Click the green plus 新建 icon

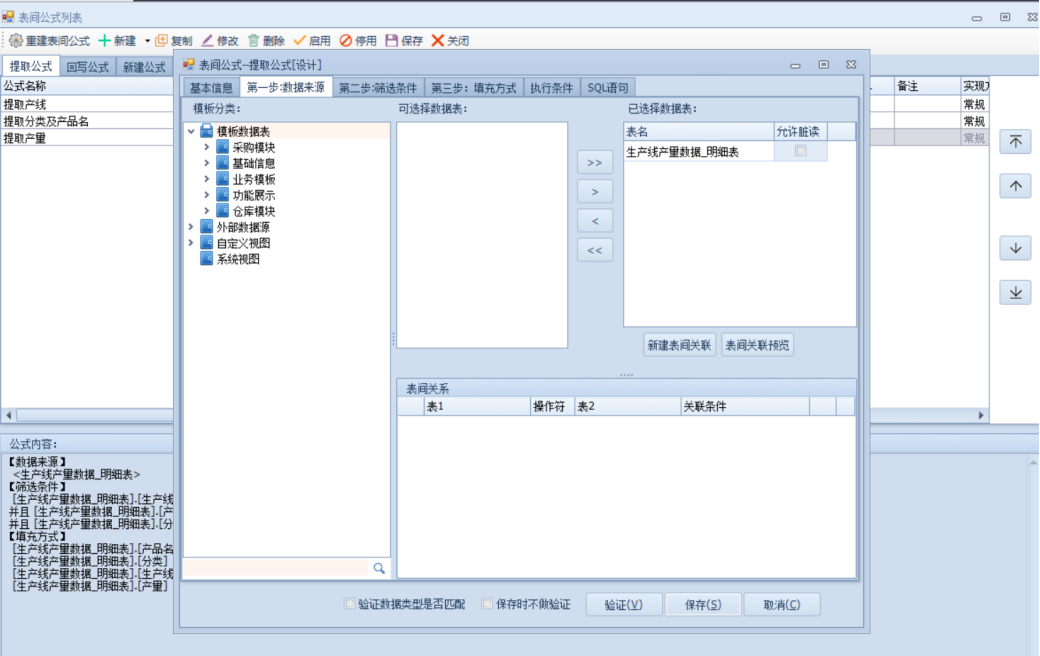pos(104,41)
